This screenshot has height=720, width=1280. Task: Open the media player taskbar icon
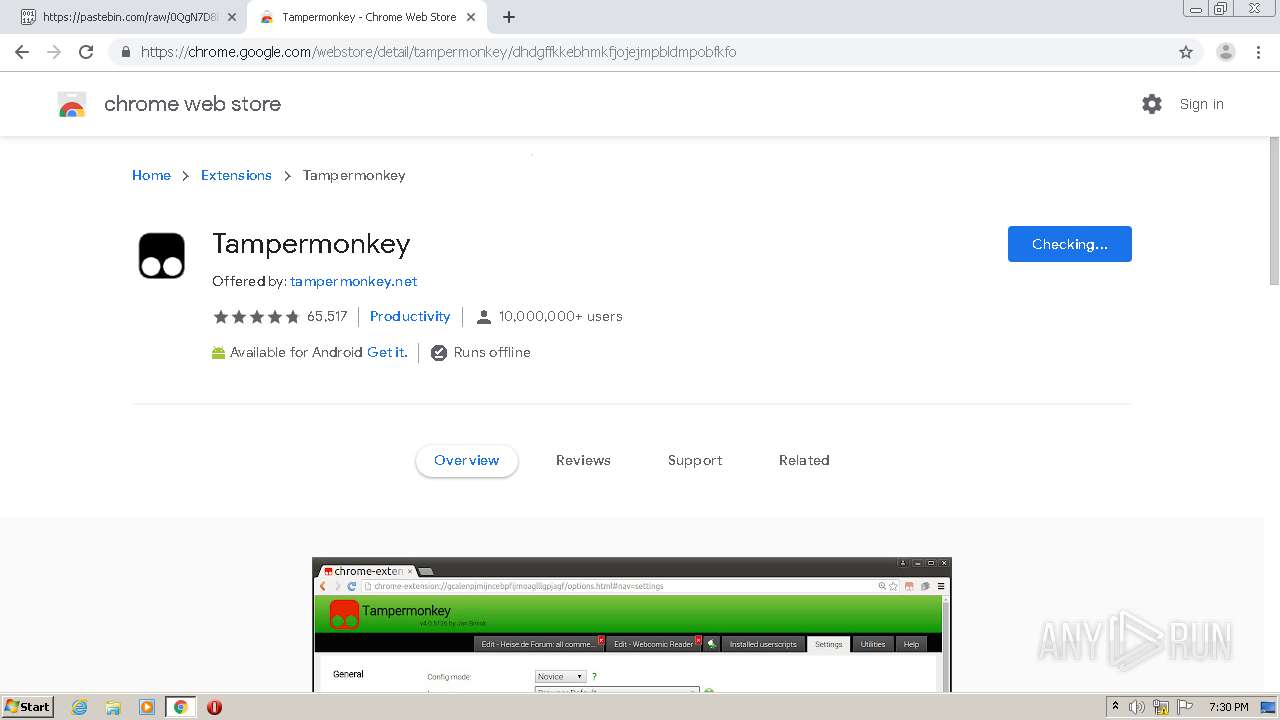pyautogui.click(x=147, y=707)
